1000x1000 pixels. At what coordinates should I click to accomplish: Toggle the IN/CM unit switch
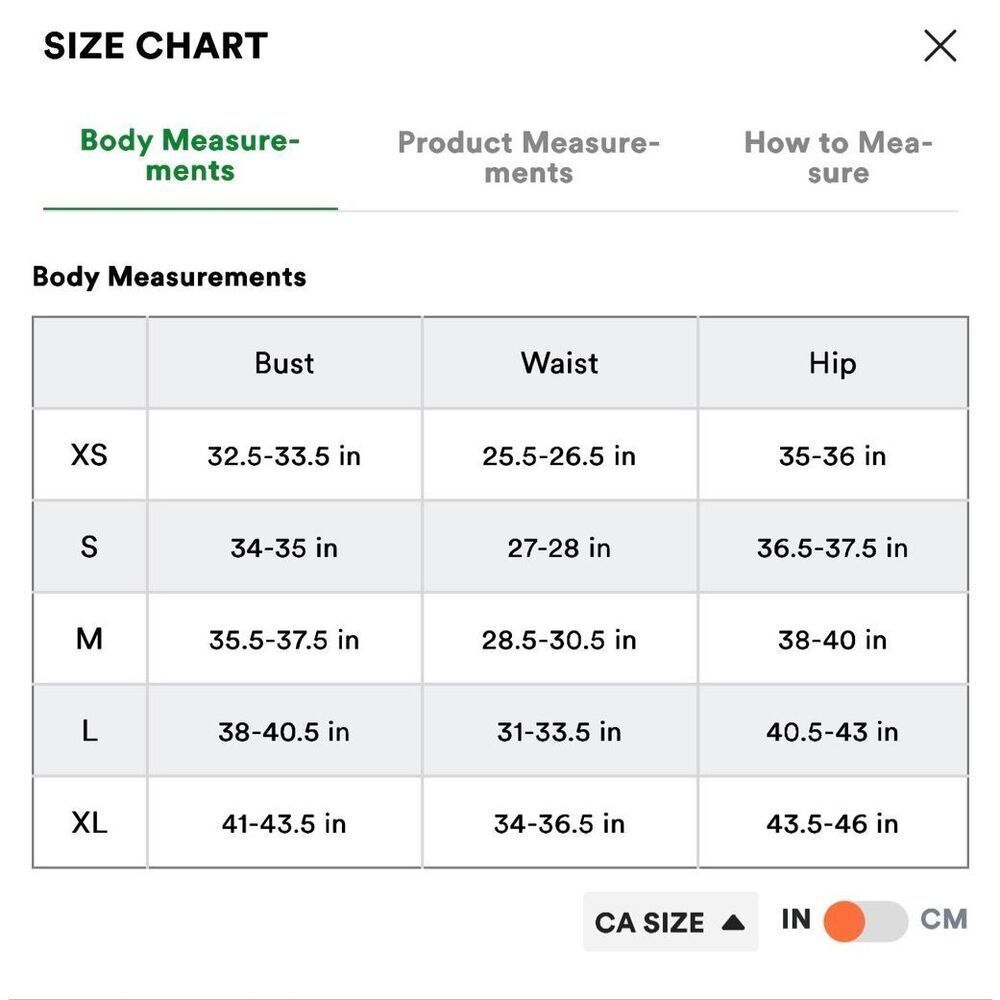pyautogui.click(x=865, y=921)
